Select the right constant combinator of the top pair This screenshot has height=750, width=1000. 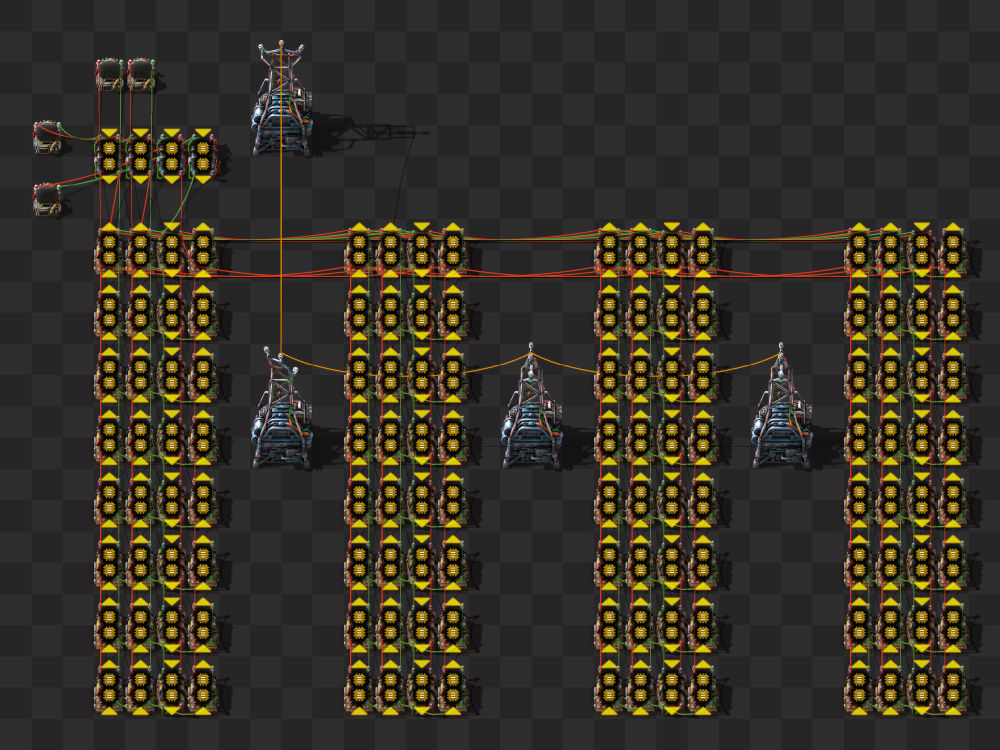click(x=141, y=75)
